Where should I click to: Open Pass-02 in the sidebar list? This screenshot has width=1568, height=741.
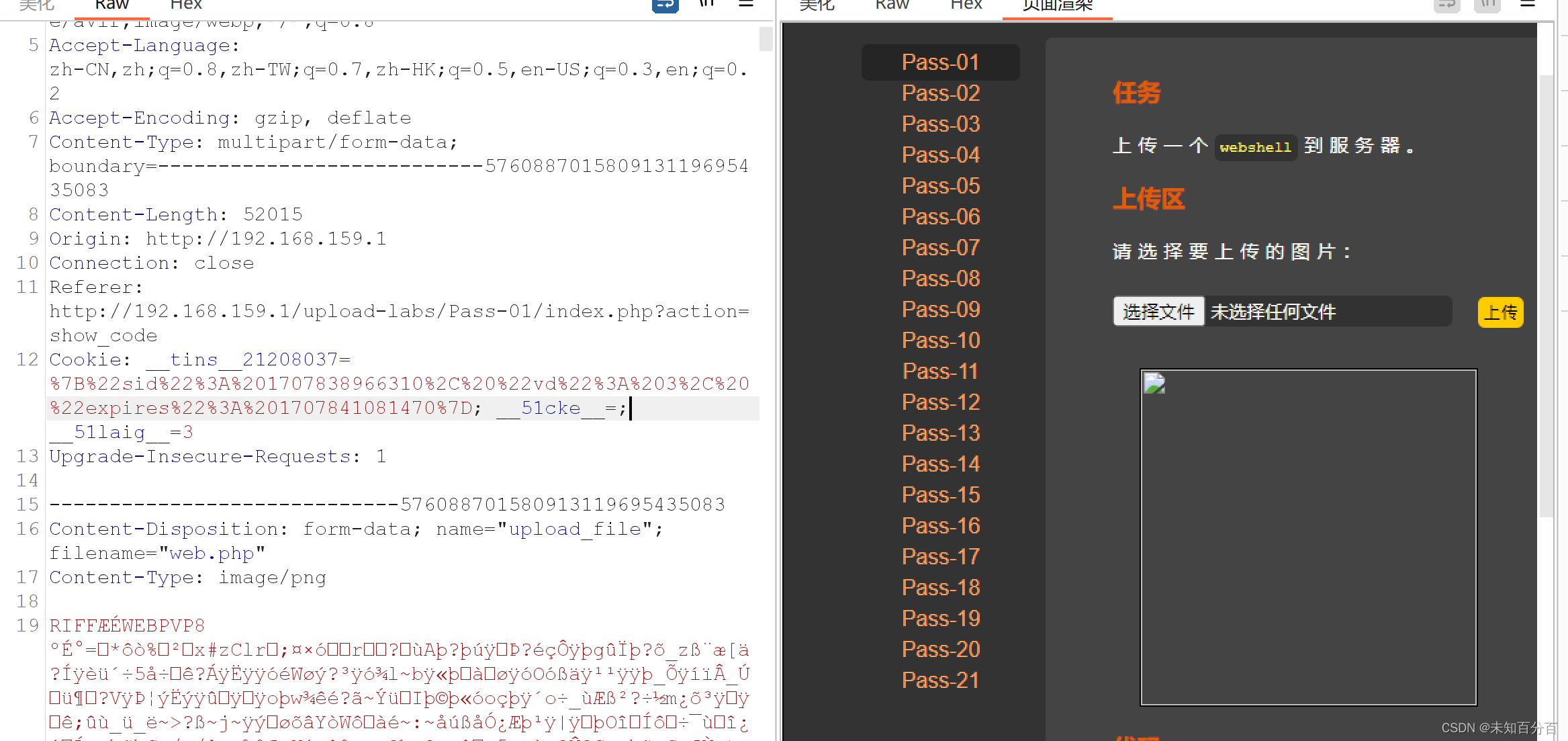click(940, 93)
